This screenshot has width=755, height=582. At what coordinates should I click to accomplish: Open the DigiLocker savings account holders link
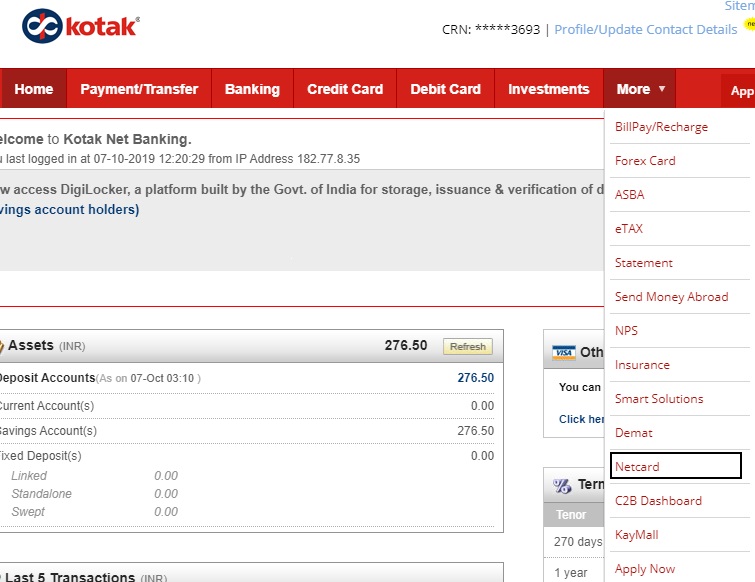[70, 210]
